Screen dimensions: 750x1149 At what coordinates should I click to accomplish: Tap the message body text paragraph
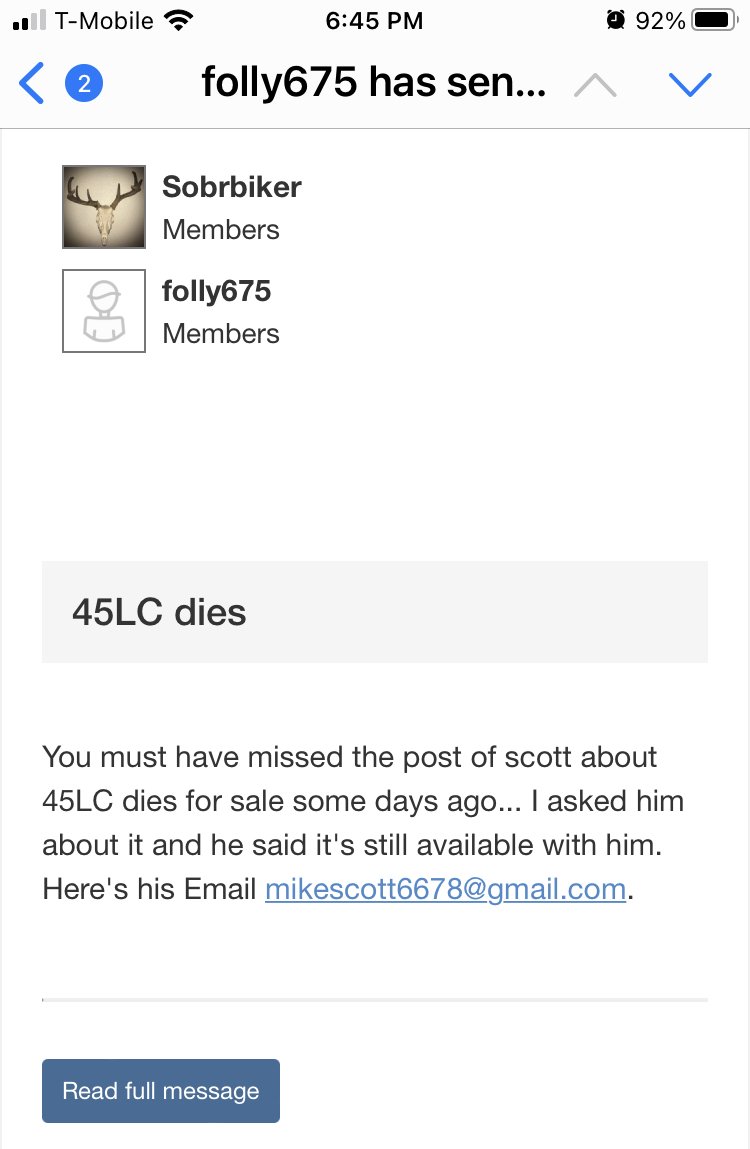pyautogui.click(x=364, y=823)
